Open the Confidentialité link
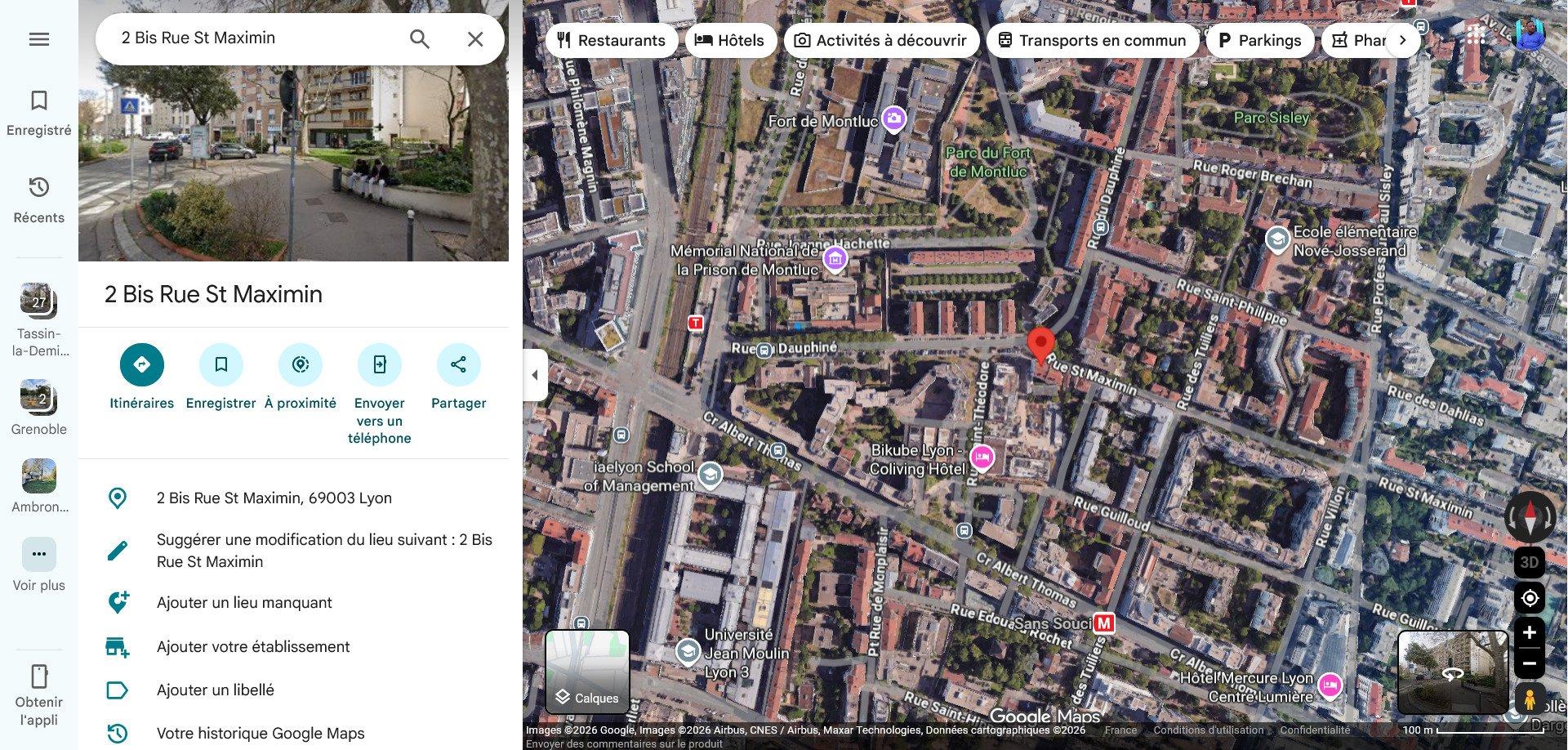Viewport: 1568px width, 750px height. [x=1315, y=730]
